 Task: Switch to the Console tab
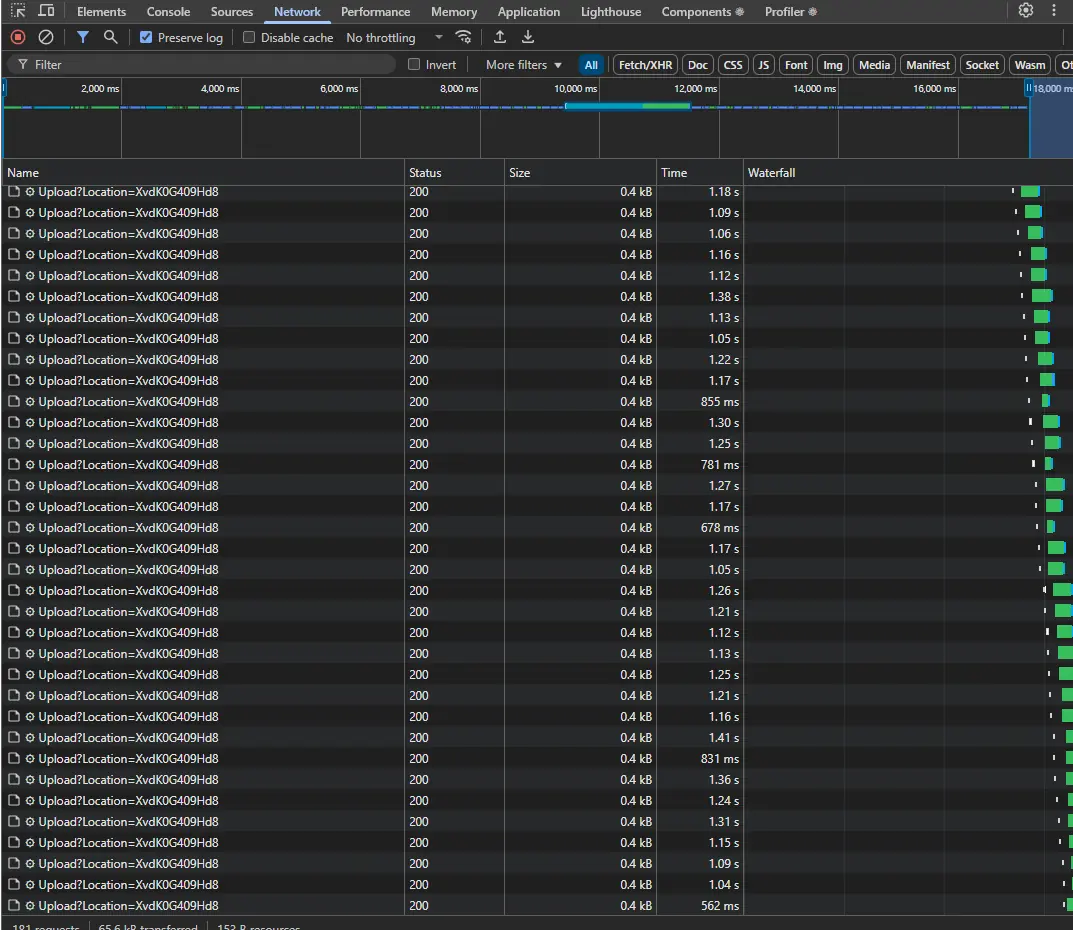[168, 11]
